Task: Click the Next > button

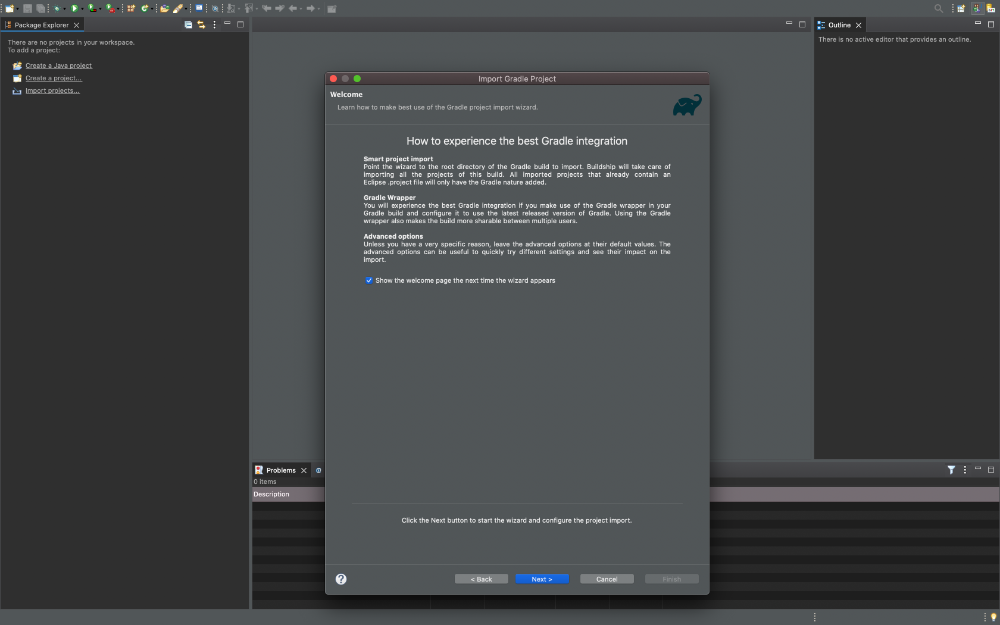Action: [542, 579]
